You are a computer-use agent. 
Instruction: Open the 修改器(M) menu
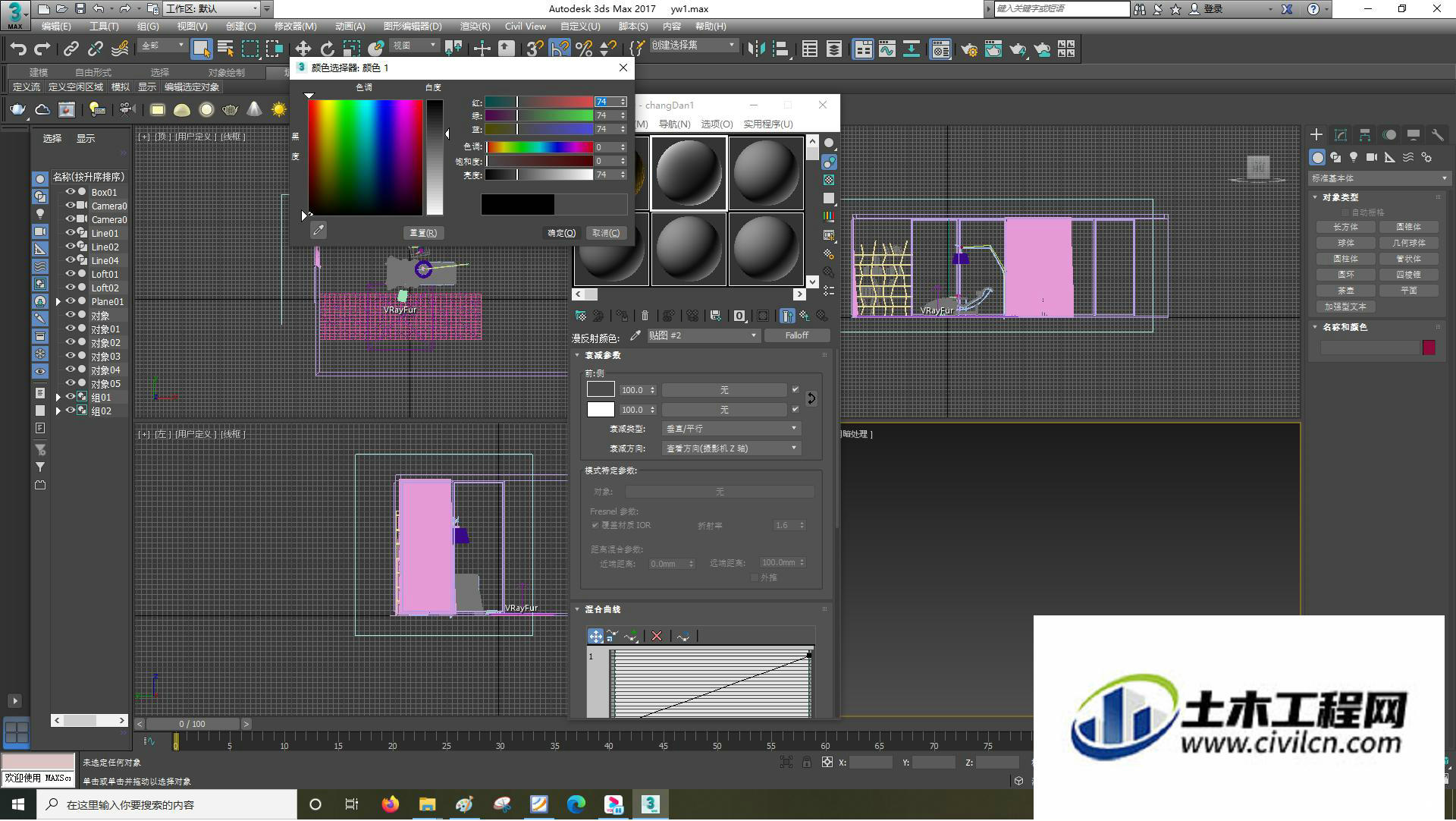click(295, 27)
